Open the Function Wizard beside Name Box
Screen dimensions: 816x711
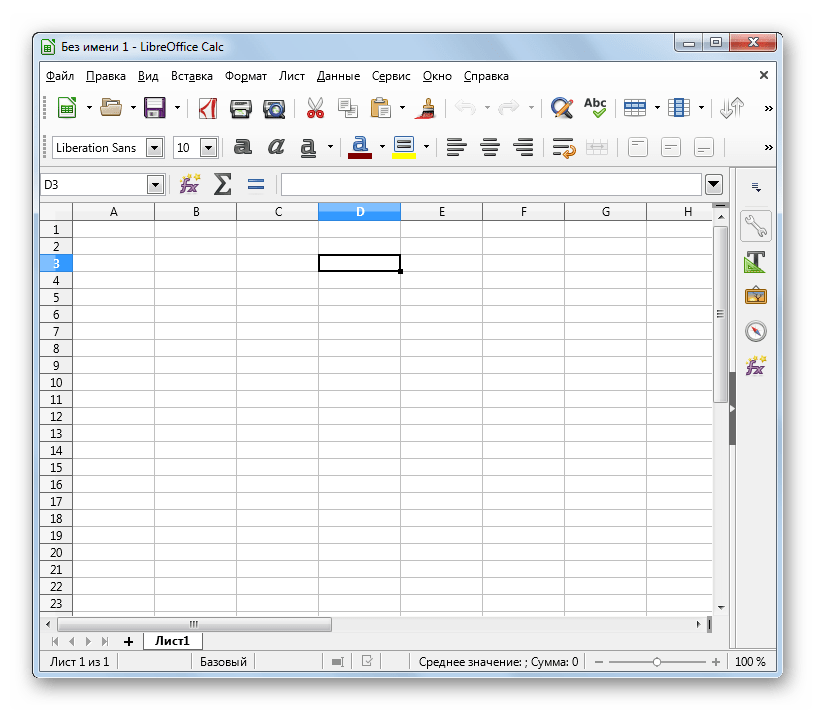pyautogui.click(x=189, y=184)
